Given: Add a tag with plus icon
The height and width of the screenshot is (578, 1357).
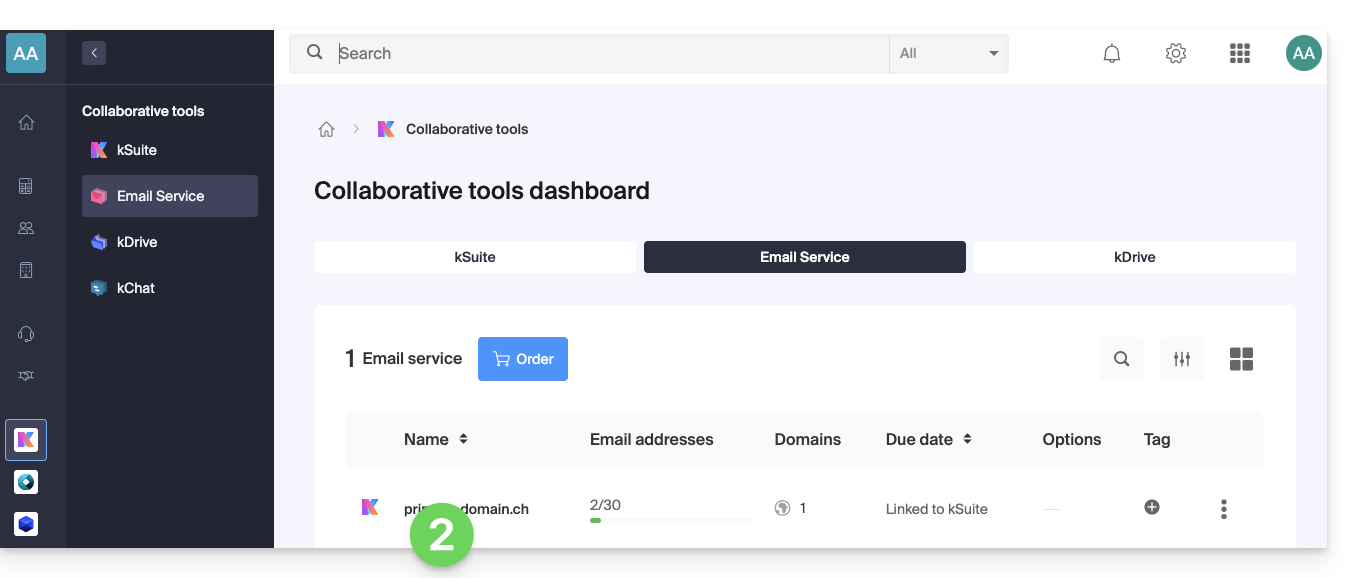Looking at the screenshot, I should [x=1151, y=508].
